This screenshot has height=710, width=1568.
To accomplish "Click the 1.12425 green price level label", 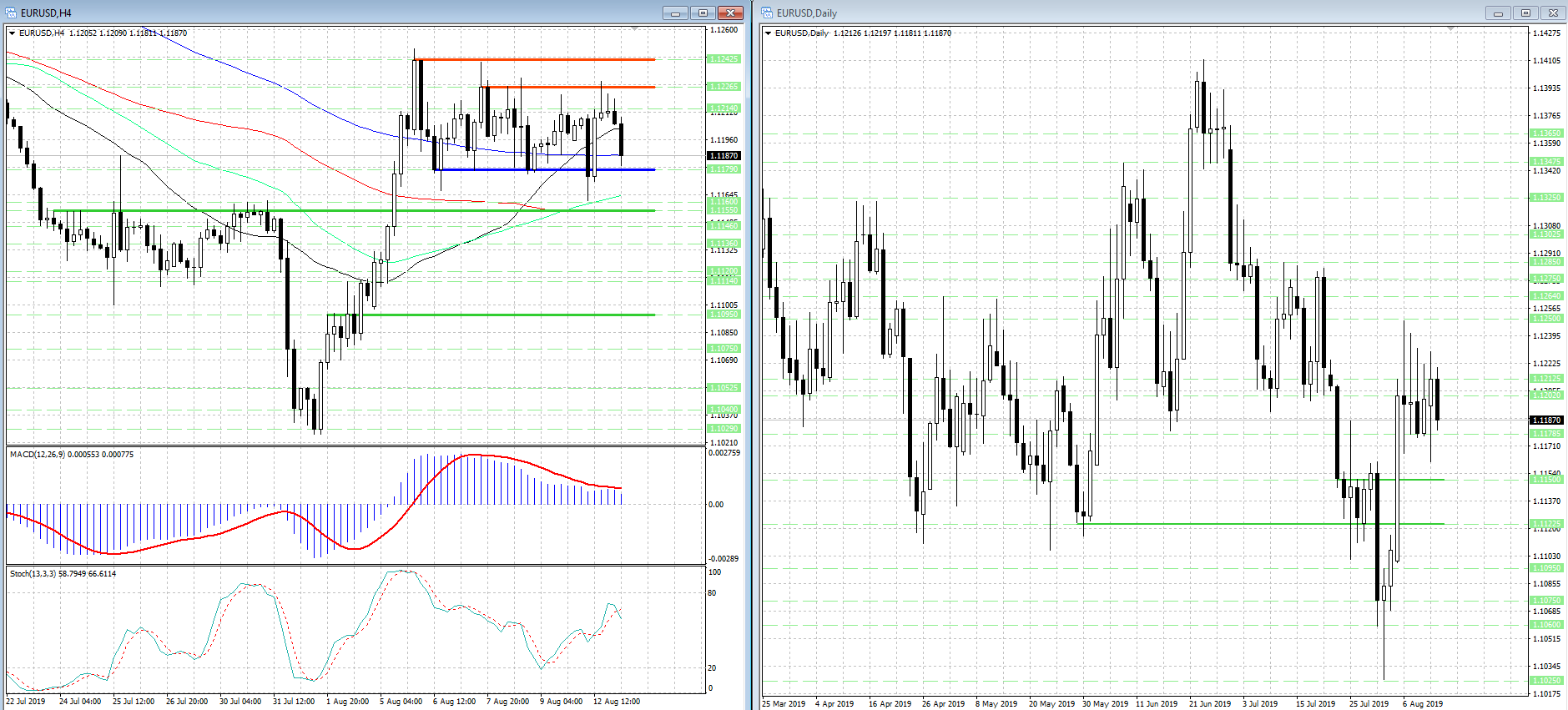I will pyautogui.click(x=723, y=59).
